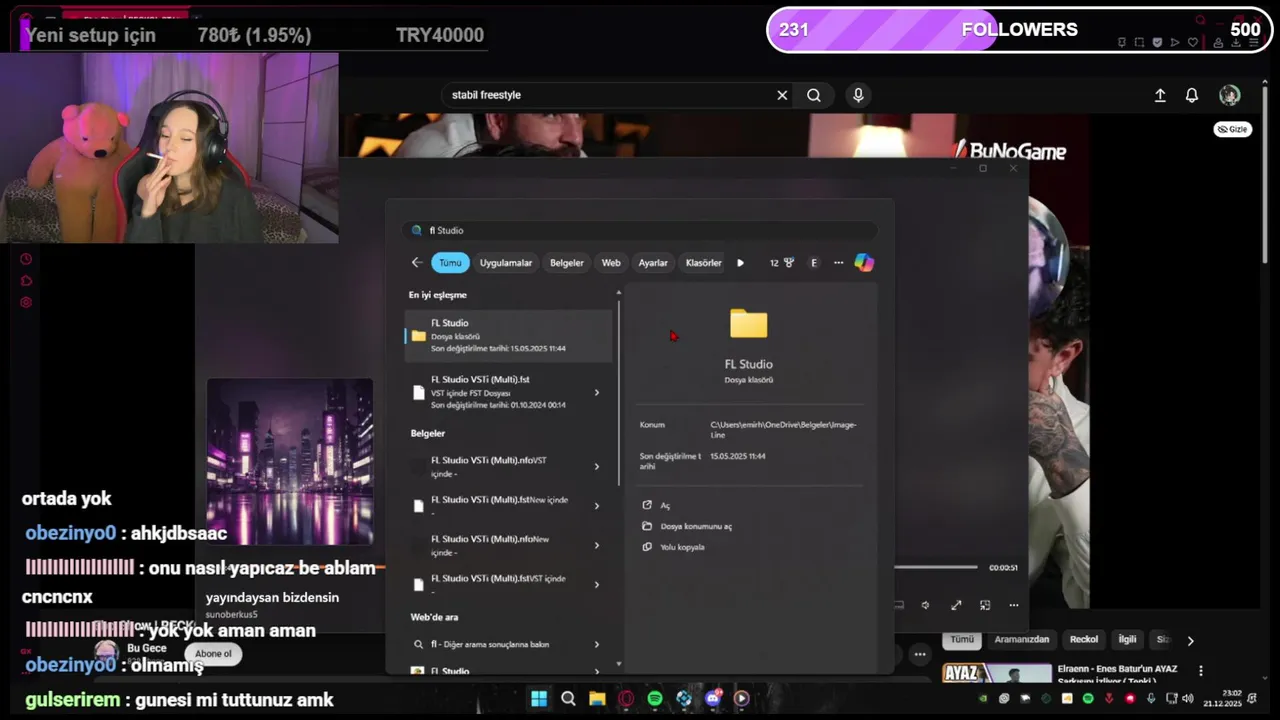This screenshot has height=720, width=1280.
Task: Open File Explorer from the taskbar
Action: (x=597, y=698)
